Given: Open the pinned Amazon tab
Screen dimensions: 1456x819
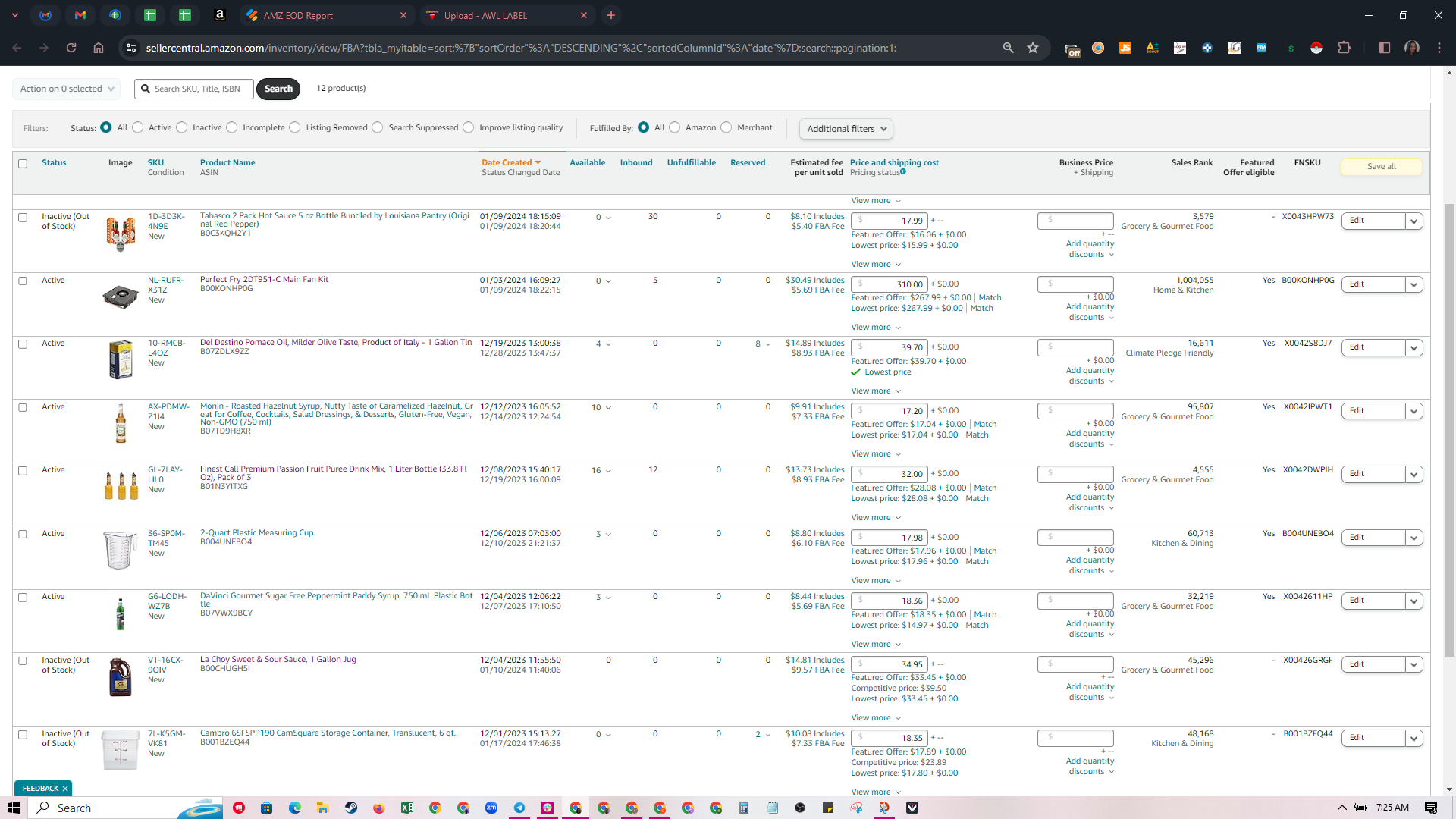Looking at the screenshot, I should point(220,15).
